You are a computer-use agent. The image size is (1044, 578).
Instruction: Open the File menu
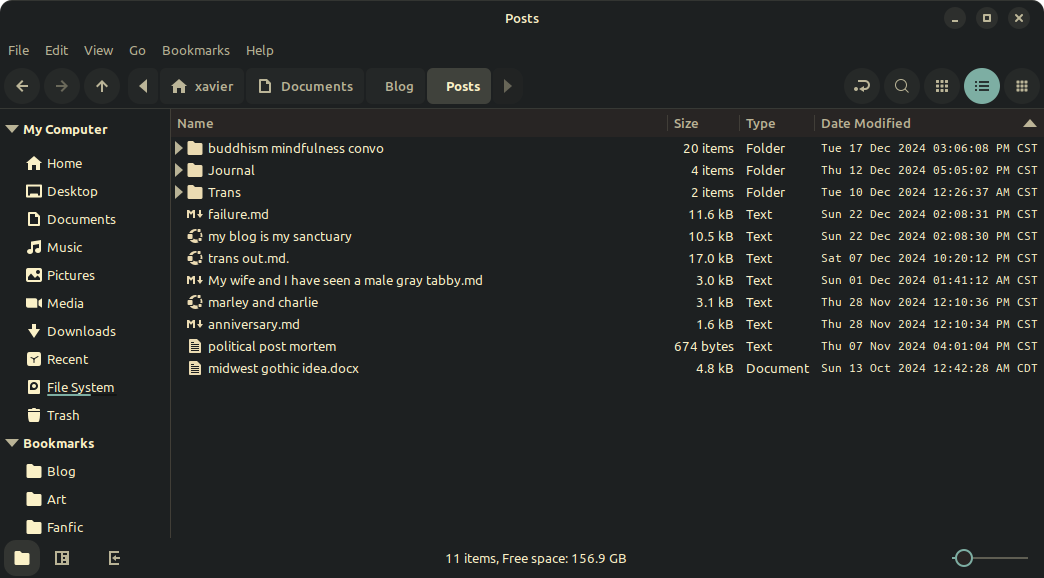coord(18,51)
